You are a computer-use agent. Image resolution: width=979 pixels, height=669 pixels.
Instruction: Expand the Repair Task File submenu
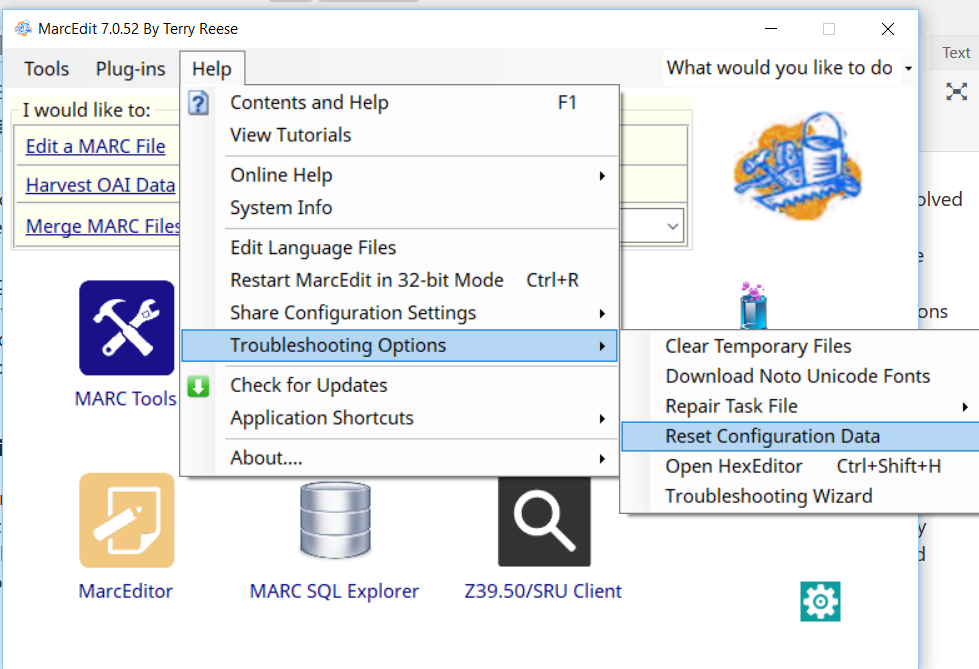(x=800, y=406)
